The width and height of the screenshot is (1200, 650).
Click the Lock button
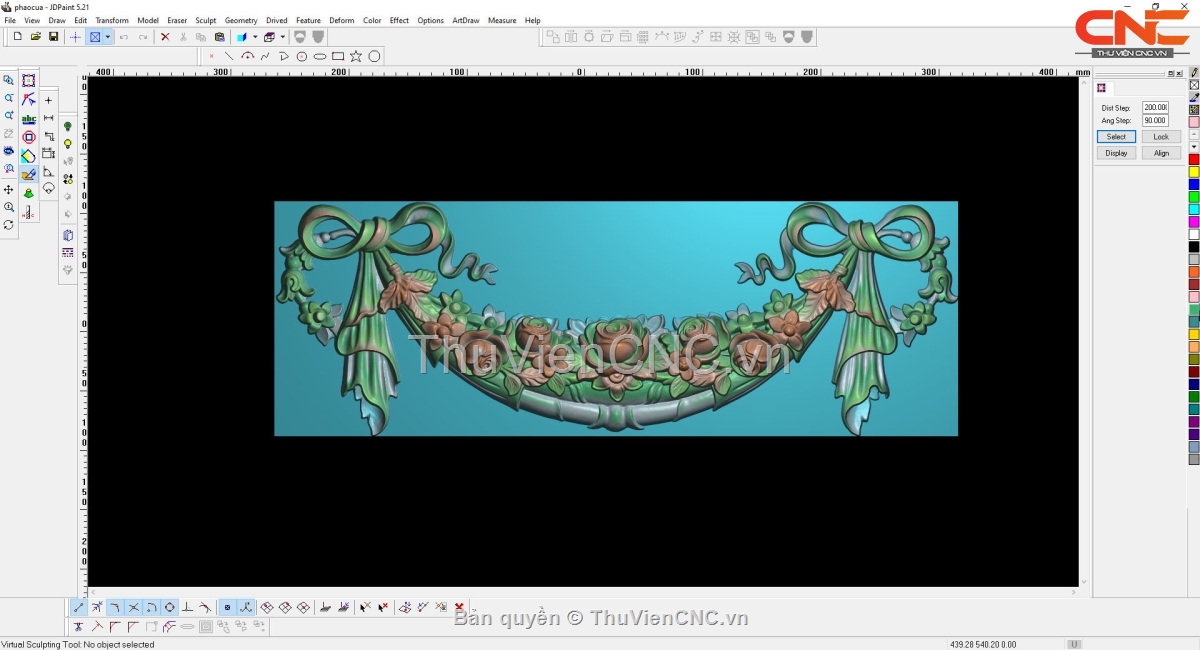[1161, 137]
